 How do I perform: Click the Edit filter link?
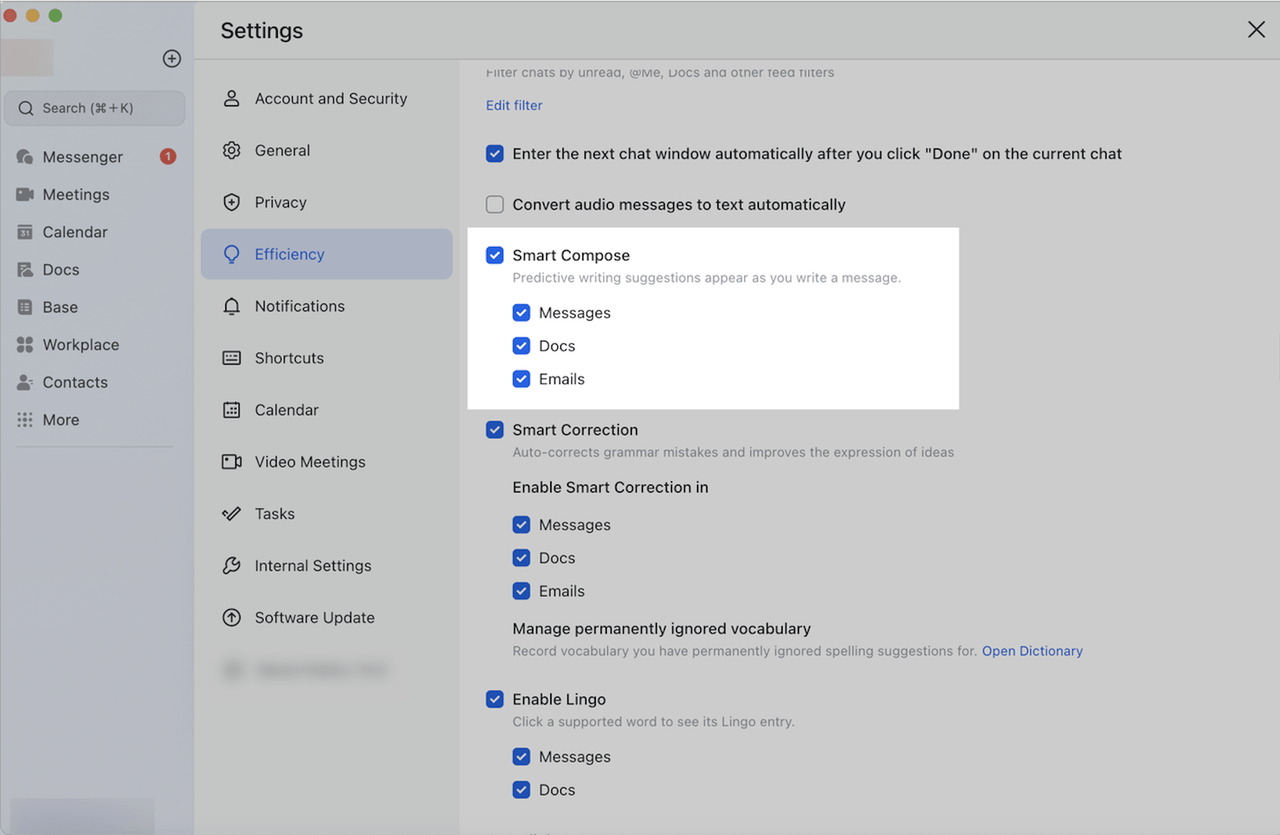point(514,105)
